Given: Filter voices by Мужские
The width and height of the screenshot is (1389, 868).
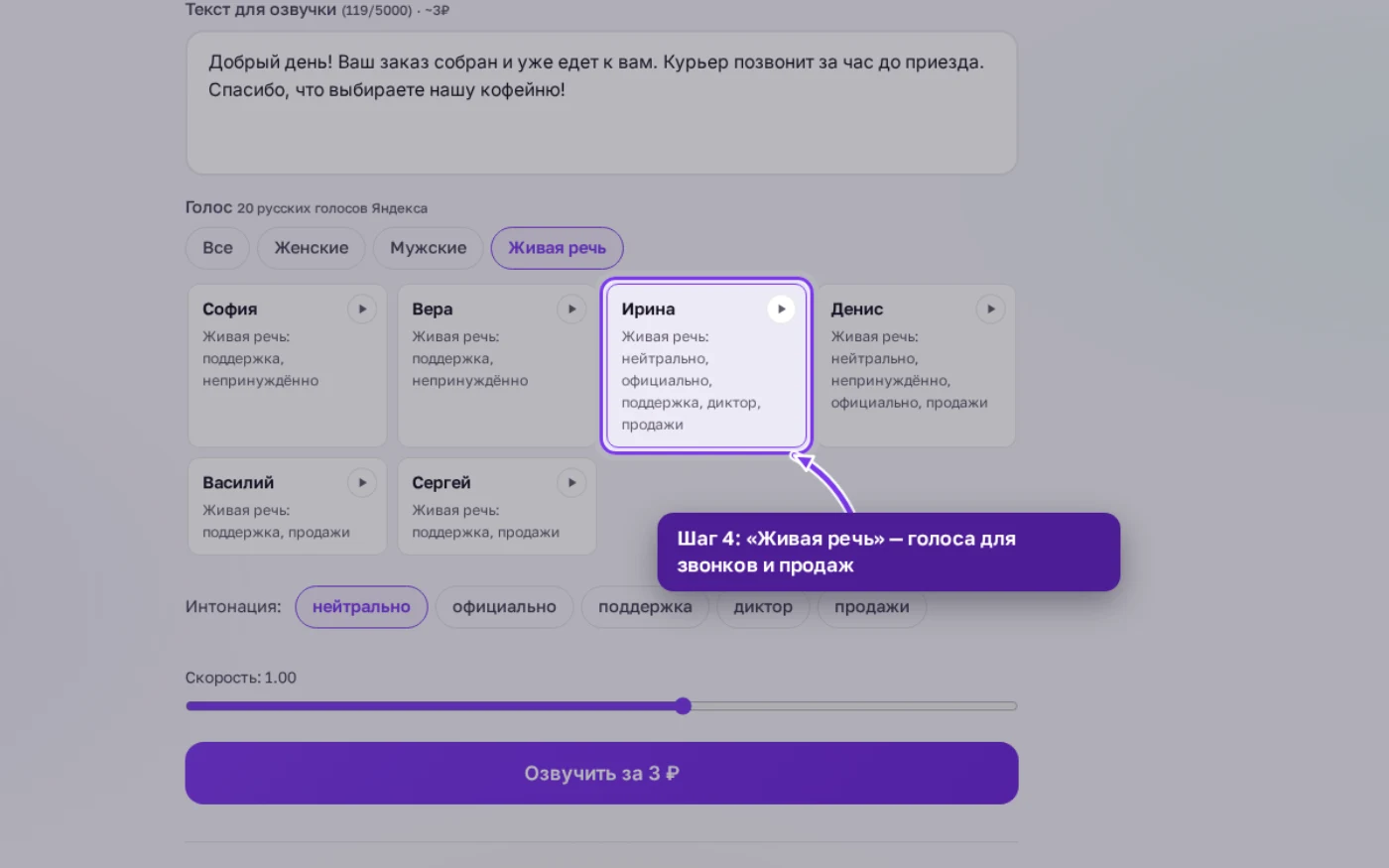Looking at the screenshot, I should (x=428, y=248).
